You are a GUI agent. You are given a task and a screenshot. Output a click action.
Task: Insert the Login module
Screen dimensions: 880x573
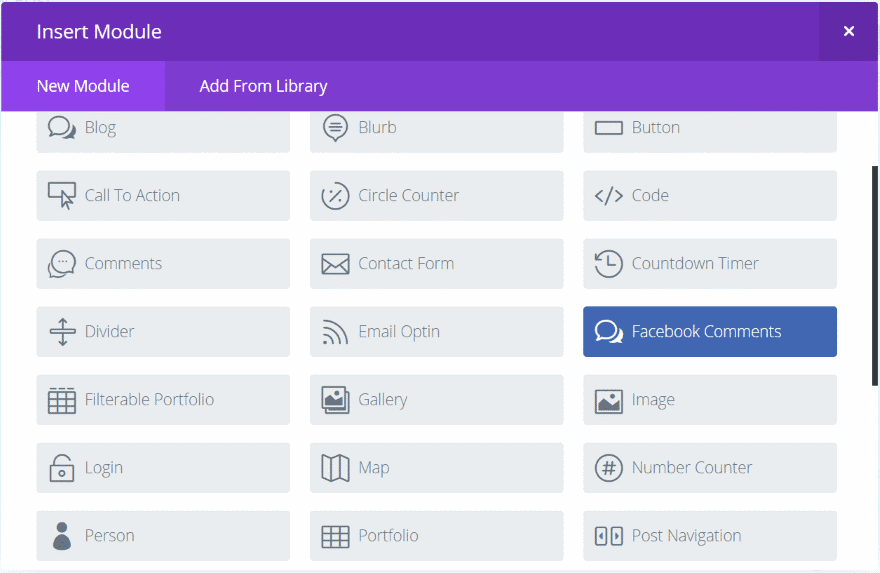pos(163,468)
